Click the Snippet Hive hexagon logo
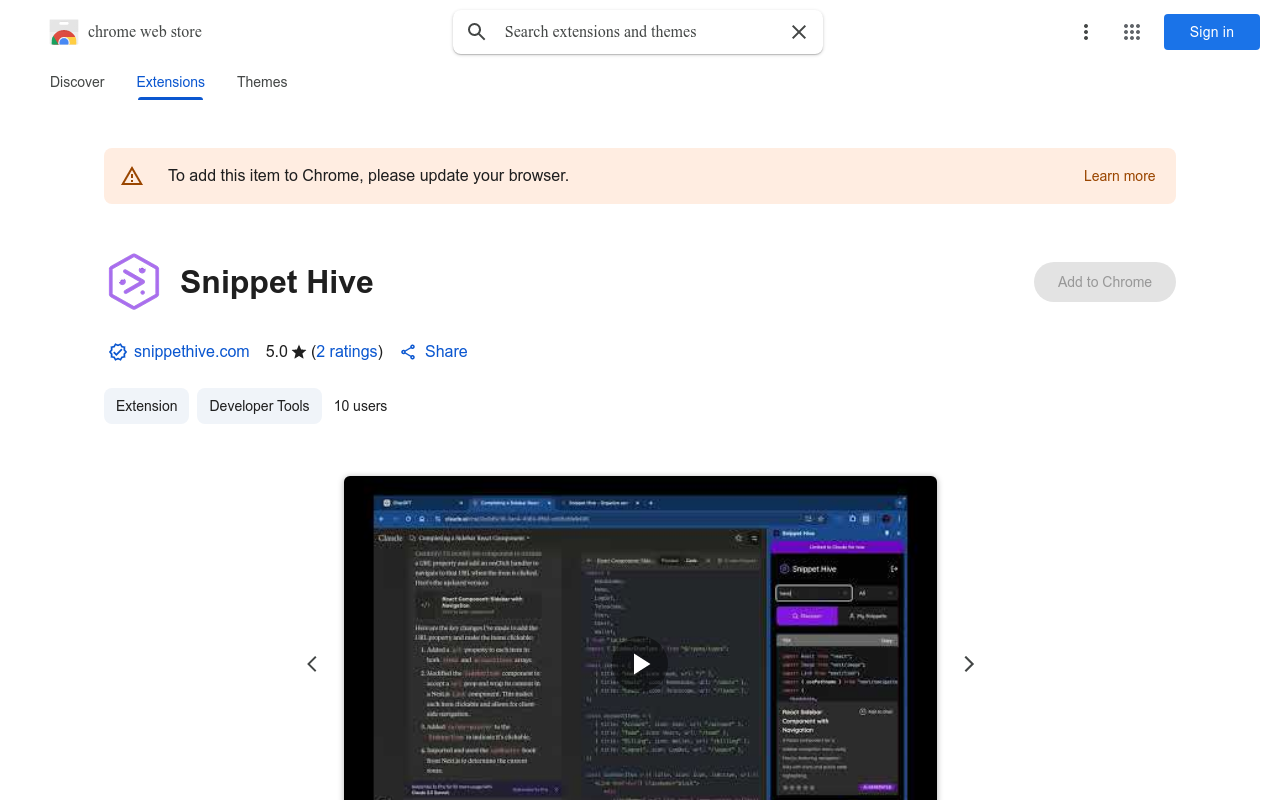Screen dimensions: 1280x800 (134, 282)
